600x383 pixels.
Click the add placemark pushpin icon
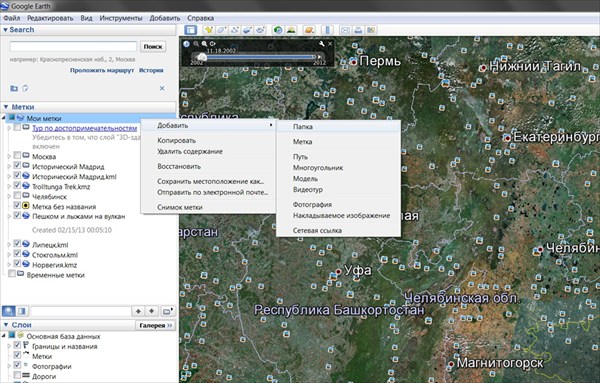point(209,30)
